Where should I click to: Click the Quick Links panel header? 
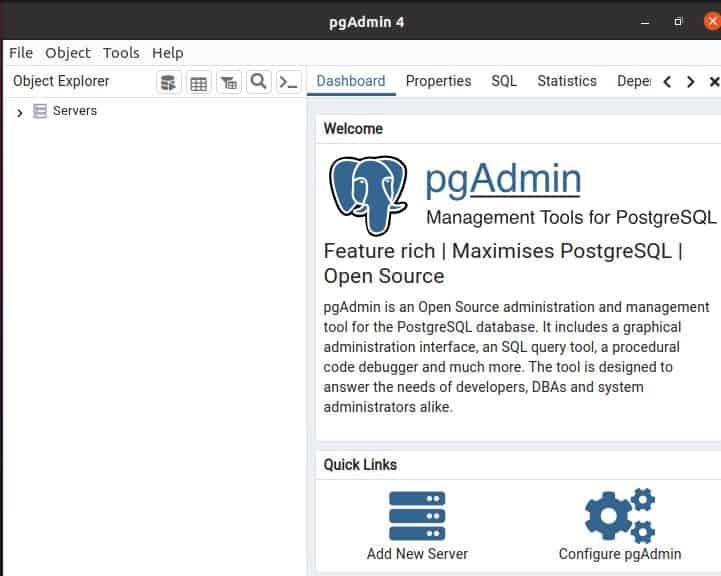[360, 465]
